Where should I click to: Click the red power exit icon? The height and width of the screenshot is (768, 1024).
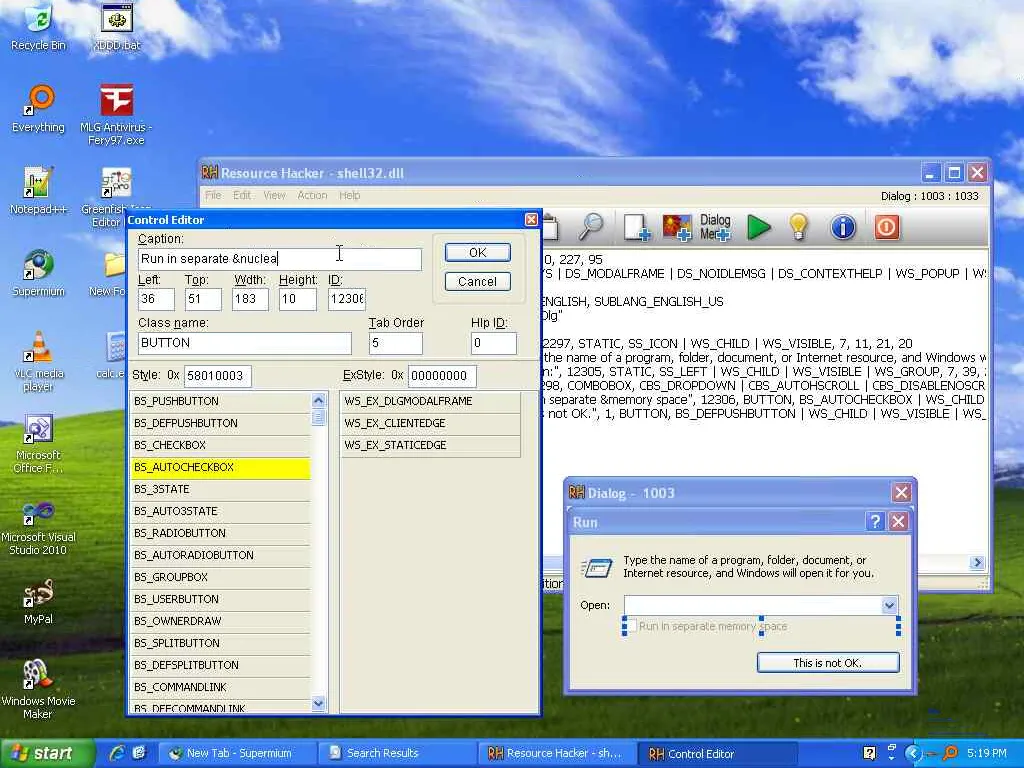click(x=887, y=227)
